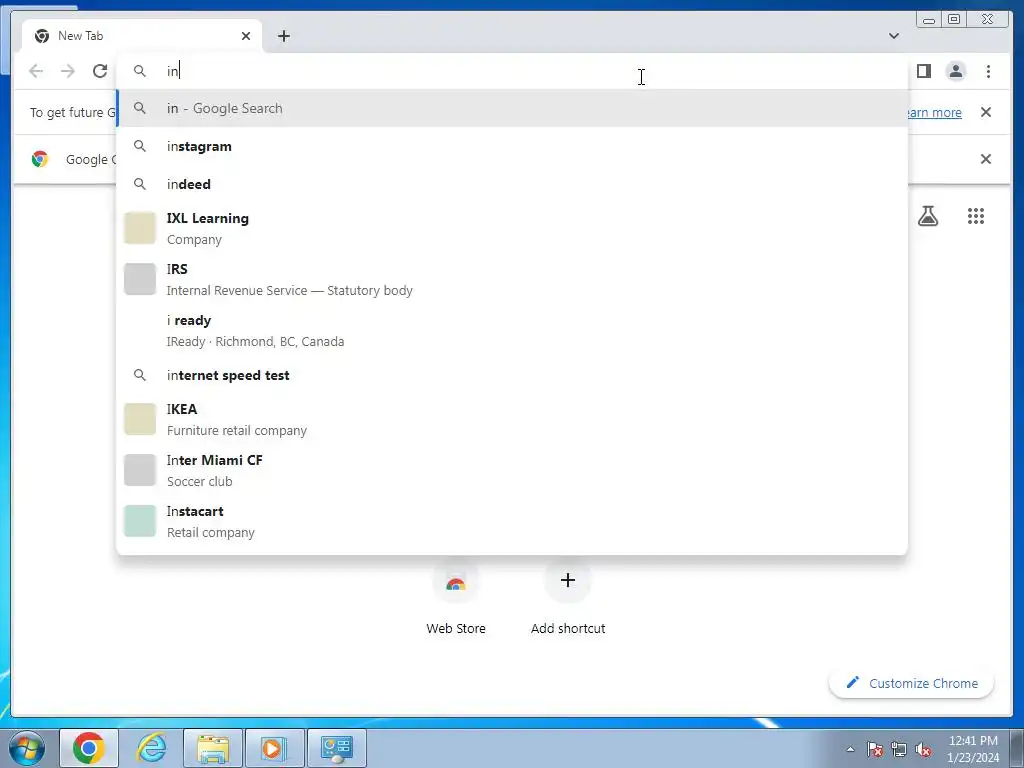This screenshot has width=1024, height=768.
Task: Click the IXL Learning thumbnail image
Action: 140,228
